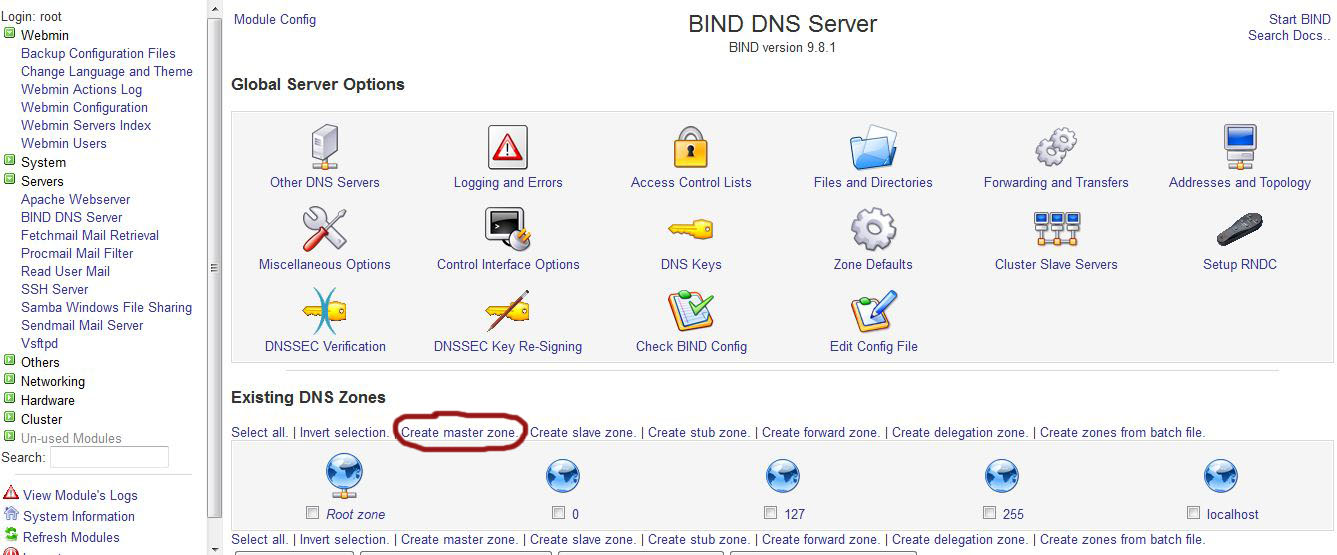
Task: Click the sidebar vertical scrollbar
Action: (x=214, y=268)
